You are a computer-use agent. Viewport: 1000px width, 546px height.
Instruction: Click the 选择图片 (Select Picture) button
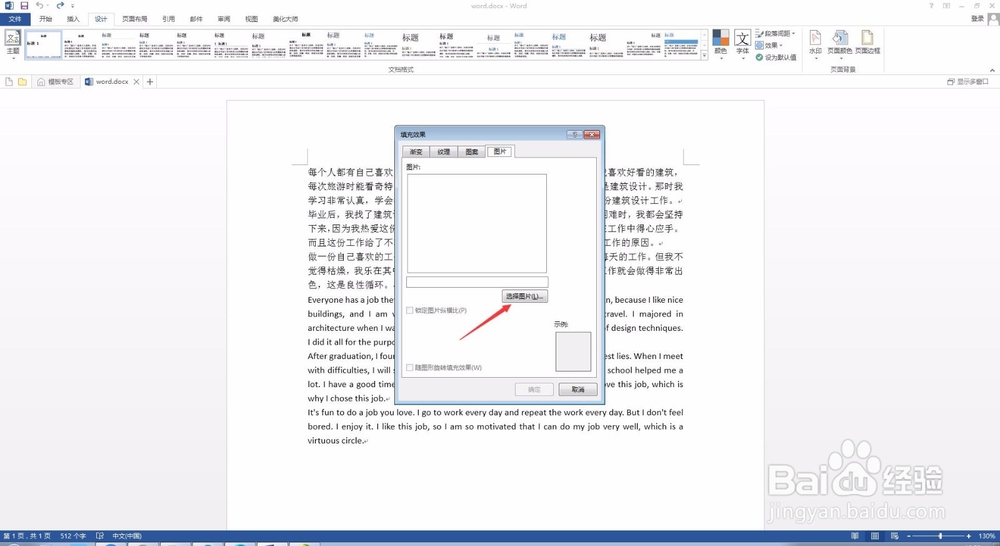tap(524, 297)
